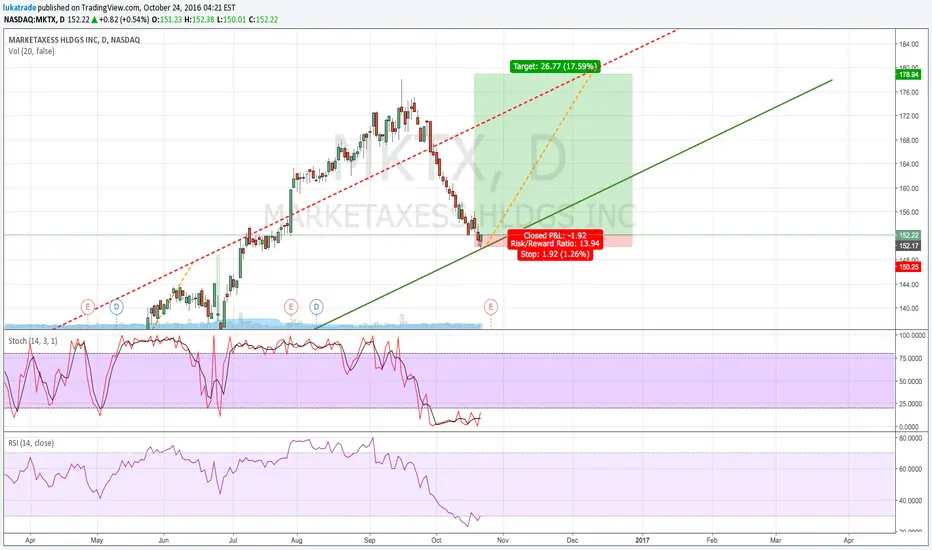Click the 25.0000 Stoch scale label
The width and height of the screenshot is (932, 550).
point(909,404)
